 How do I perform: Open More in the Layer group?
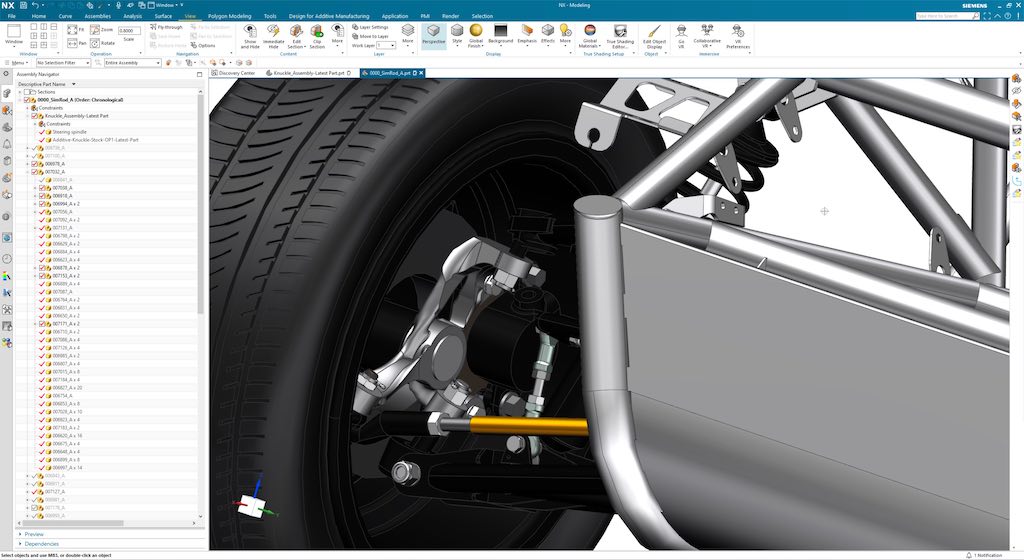[408, 34]
